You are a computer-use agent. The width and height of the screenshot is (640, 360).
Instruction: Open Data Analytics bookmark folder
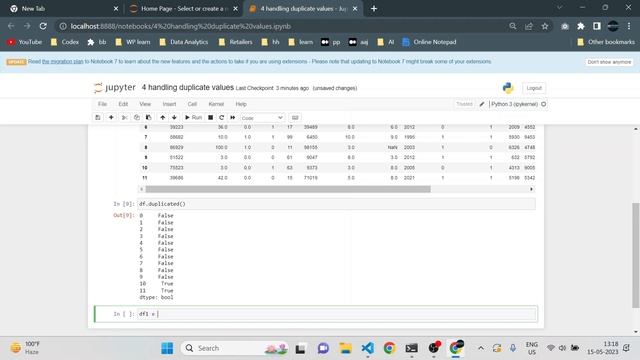pos(184,42)
